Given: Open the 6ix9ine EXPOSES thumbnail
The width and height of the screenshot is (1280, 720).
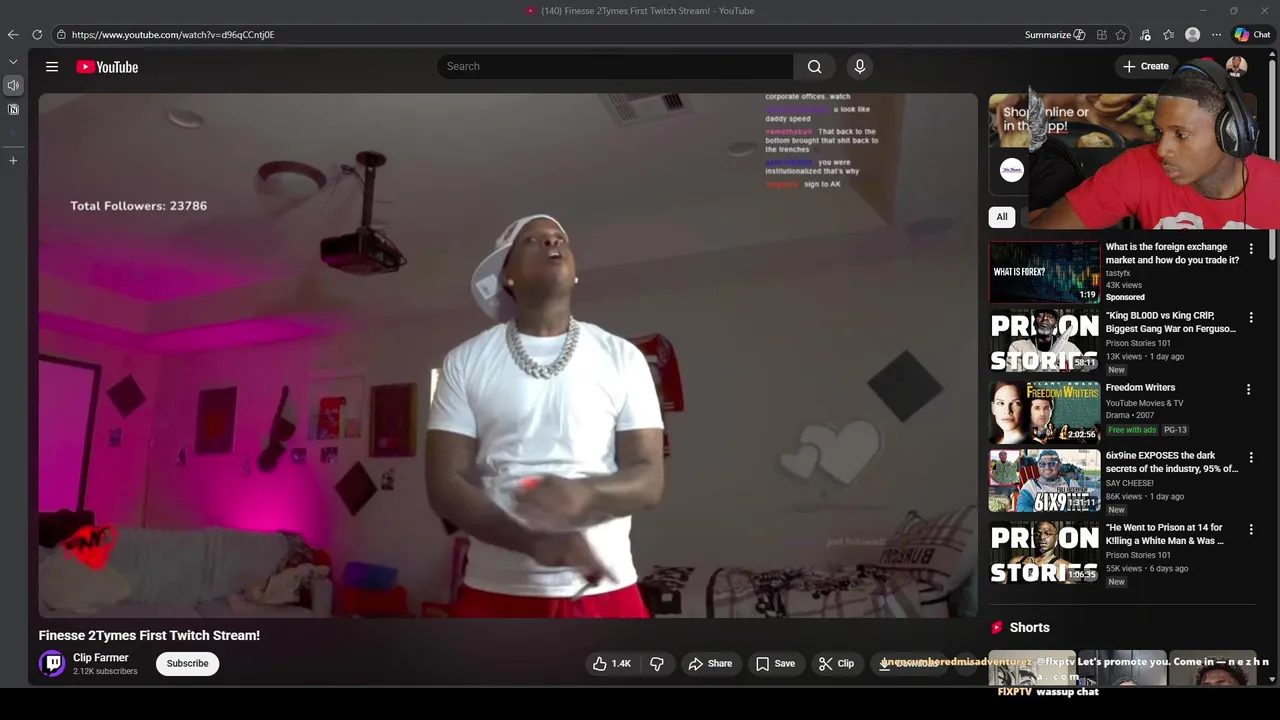Looking at the screenshot, I should click(1044, 481).
